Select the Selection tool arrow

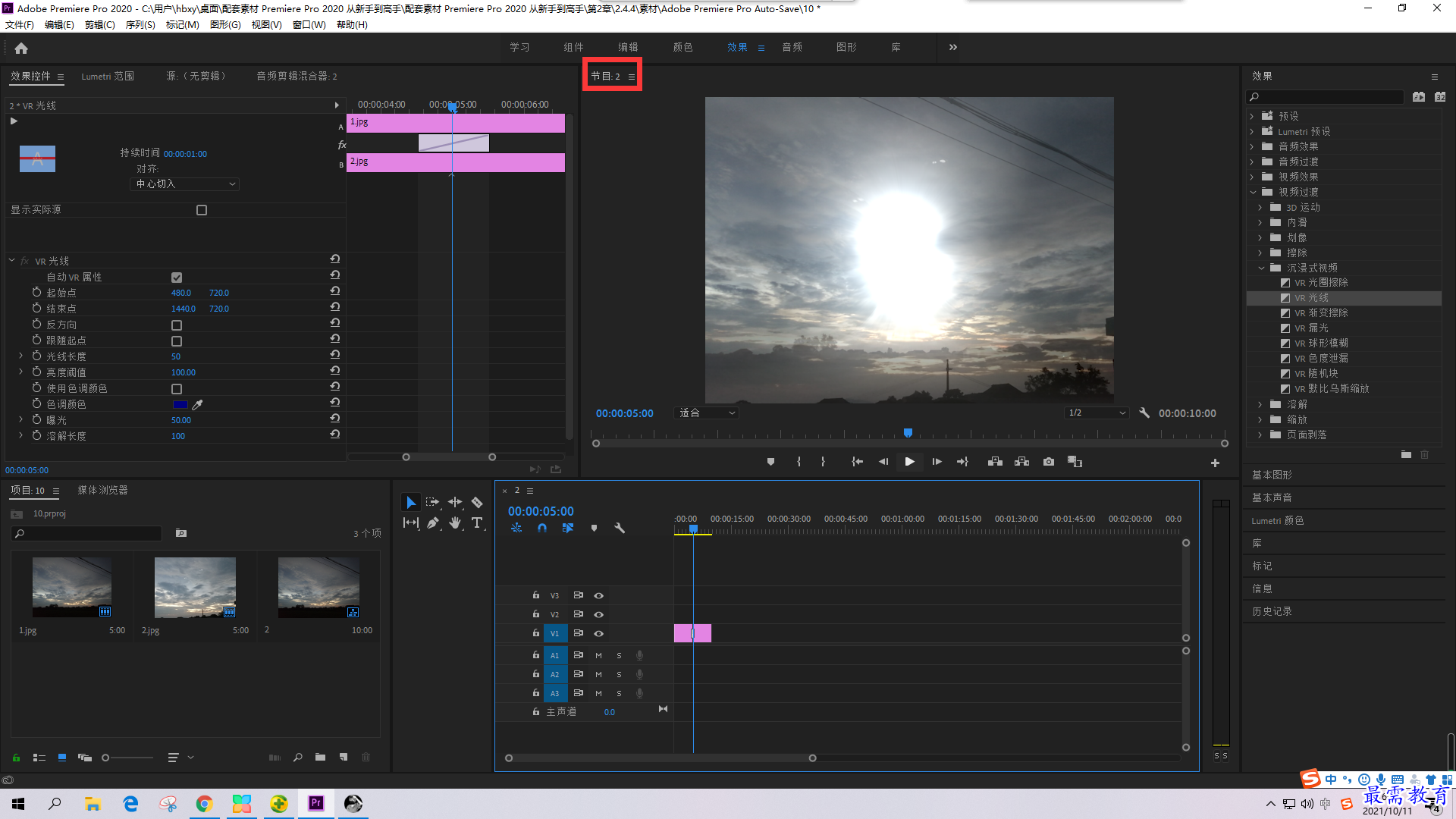[410, 502]
